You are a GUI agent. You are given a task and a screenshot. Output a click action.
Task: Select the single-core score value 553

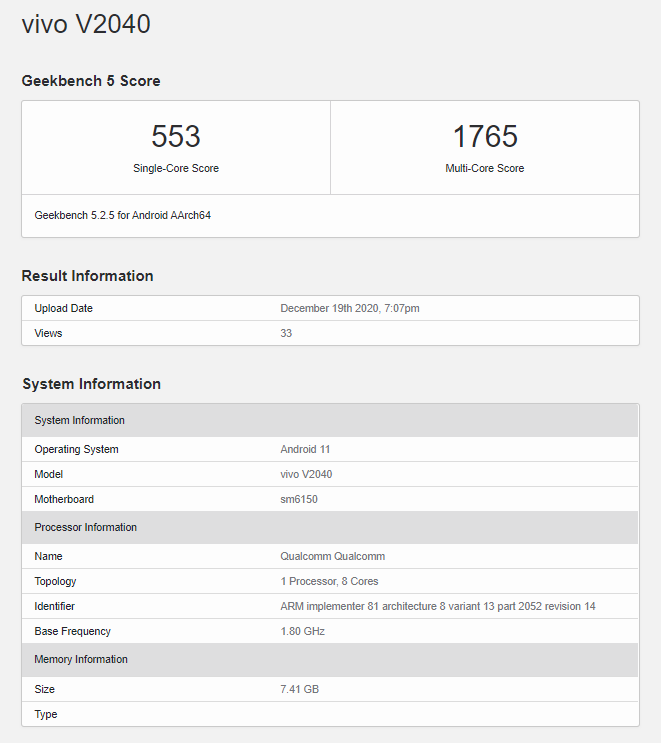pyautogui.click(x=176, y=136)
